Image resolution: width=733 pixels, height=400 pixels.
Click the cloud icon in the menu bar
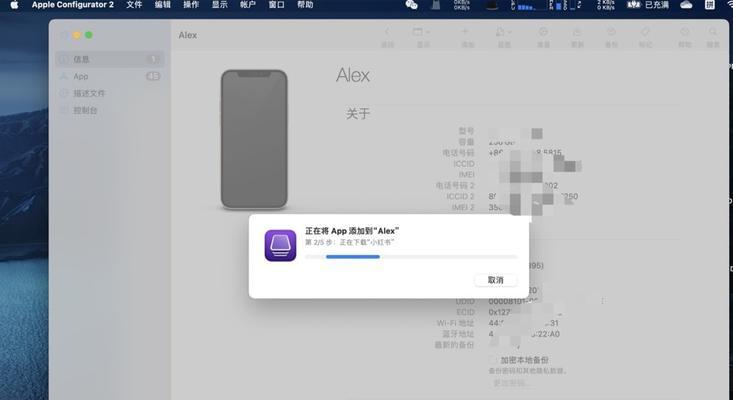click(x=686, y=5)
